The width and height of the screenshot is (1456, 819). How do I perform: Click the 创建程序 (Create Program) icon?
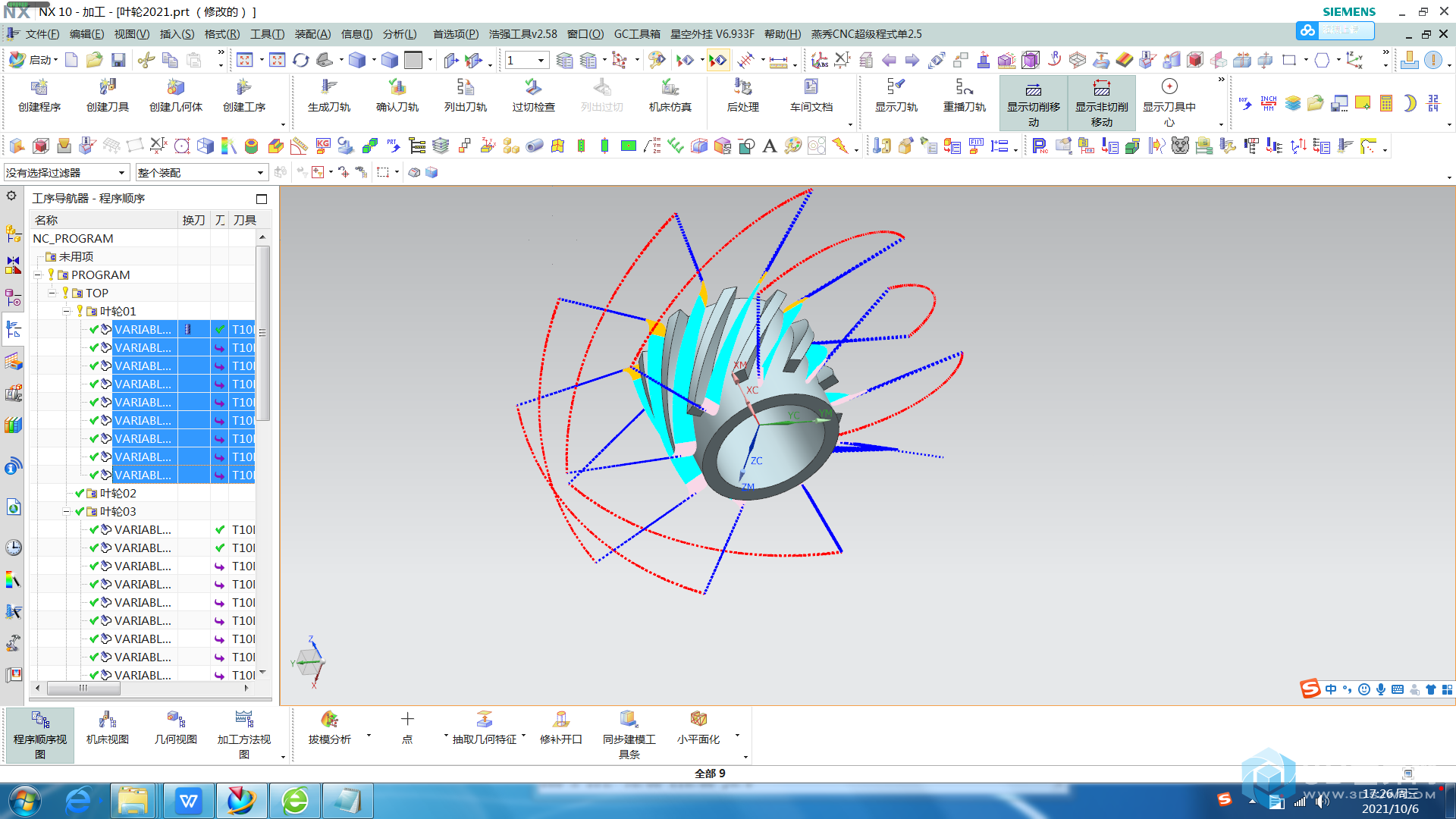pyautogui.click(x=39, y=96)
